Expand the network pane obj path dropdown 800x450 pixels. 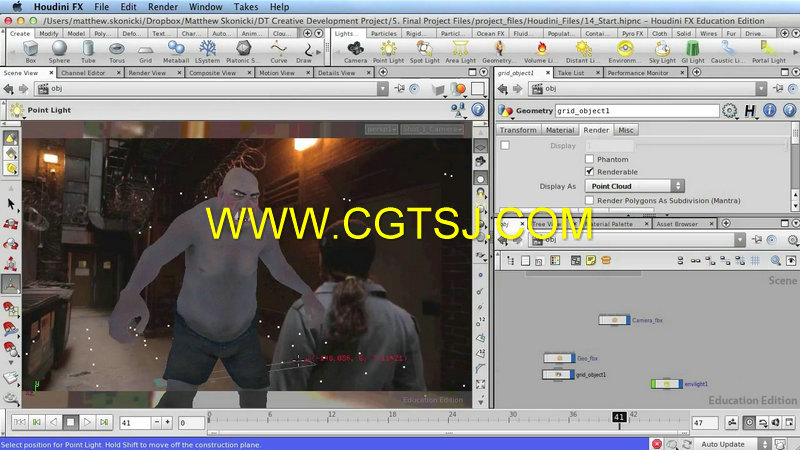tap(740, 240)
